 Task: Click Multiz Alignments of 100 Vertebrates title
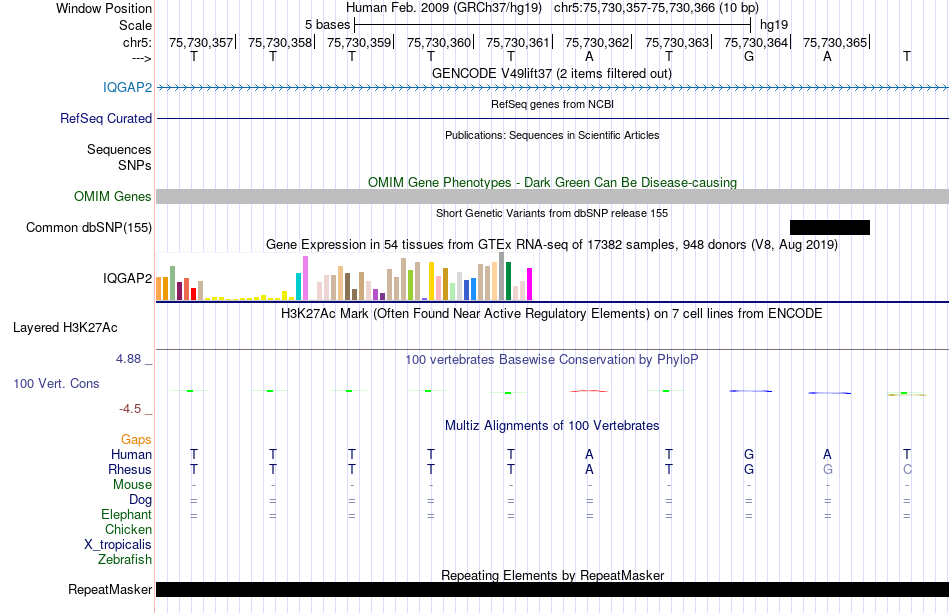552,426
